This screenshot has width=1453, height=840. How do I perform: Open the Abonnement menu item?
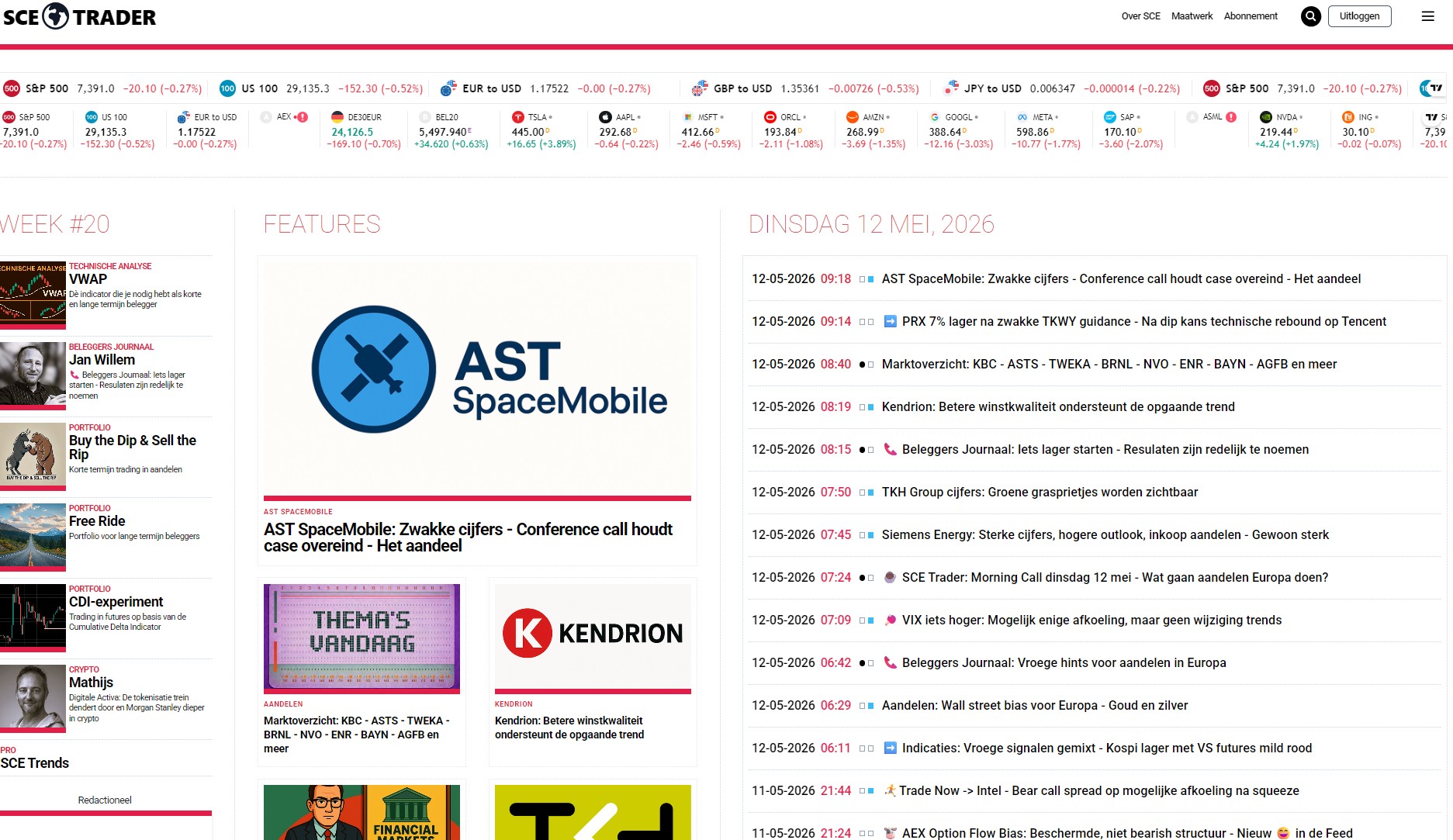(x=1251, y=16)
